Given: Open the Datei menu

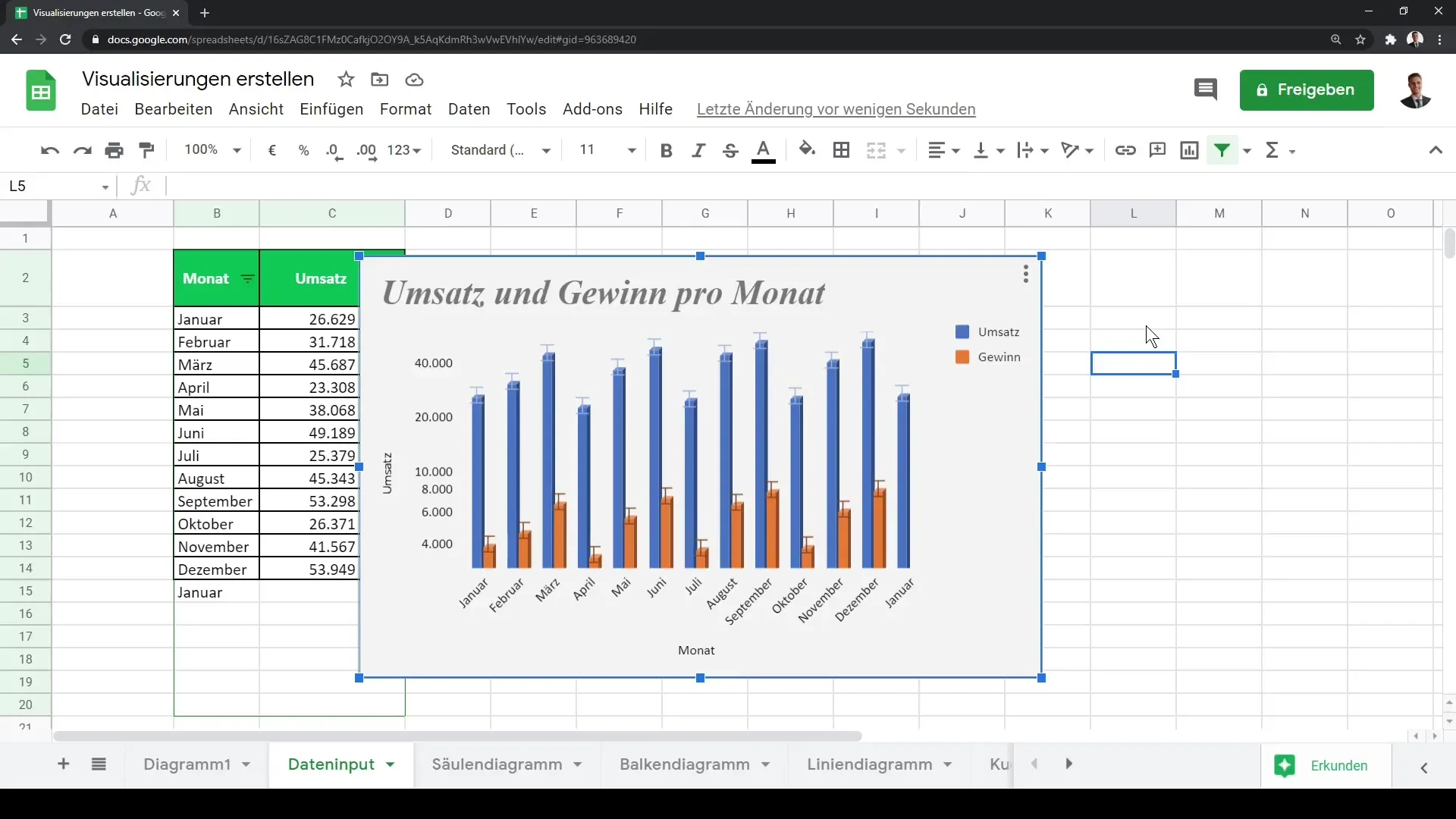Looking at the screenshot, I should click(x=99, y=108).
